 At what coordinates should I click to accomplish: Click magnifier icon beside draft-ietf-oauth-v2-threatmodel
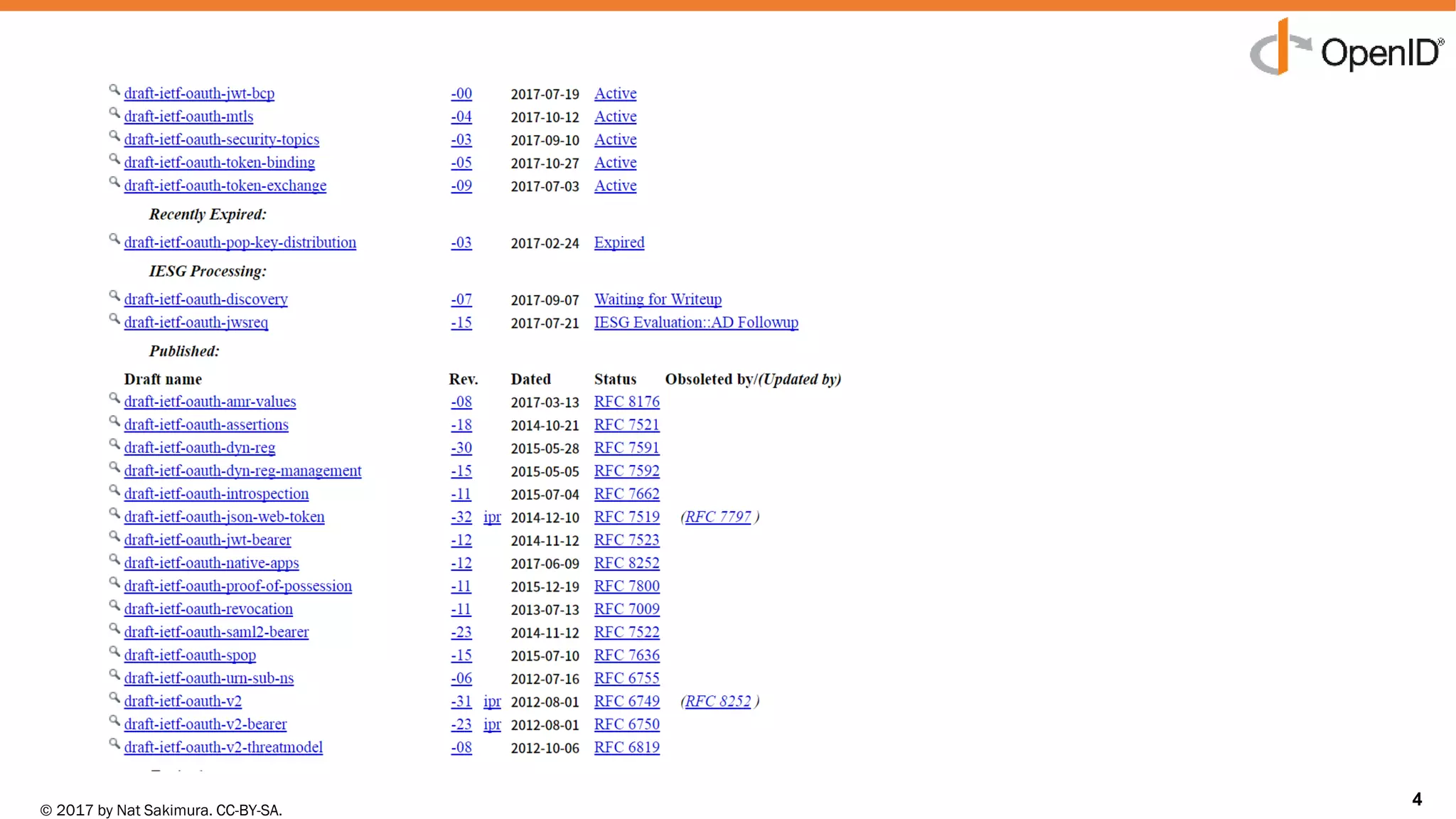tap(114, 744)
